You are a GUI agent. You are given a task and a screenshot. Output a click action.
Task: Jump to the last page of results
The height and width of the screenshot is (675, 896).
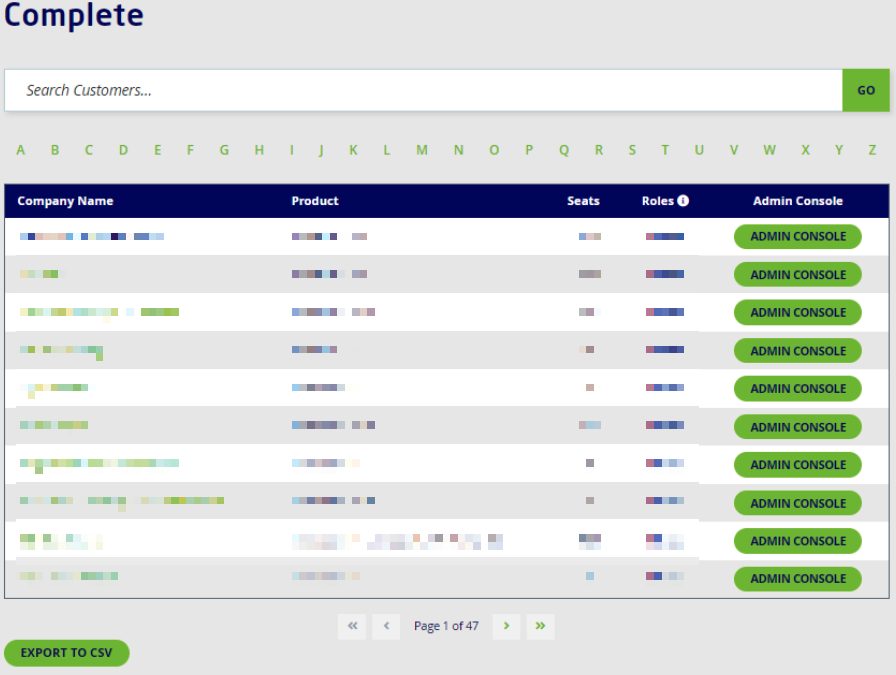tap(540, 626)
